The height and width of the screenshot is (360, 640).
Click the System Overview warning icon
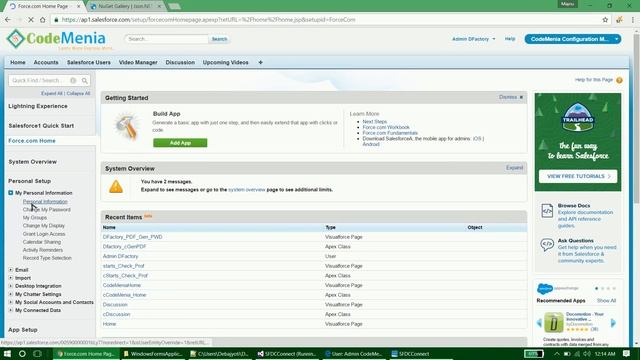(x=116, y=187)
